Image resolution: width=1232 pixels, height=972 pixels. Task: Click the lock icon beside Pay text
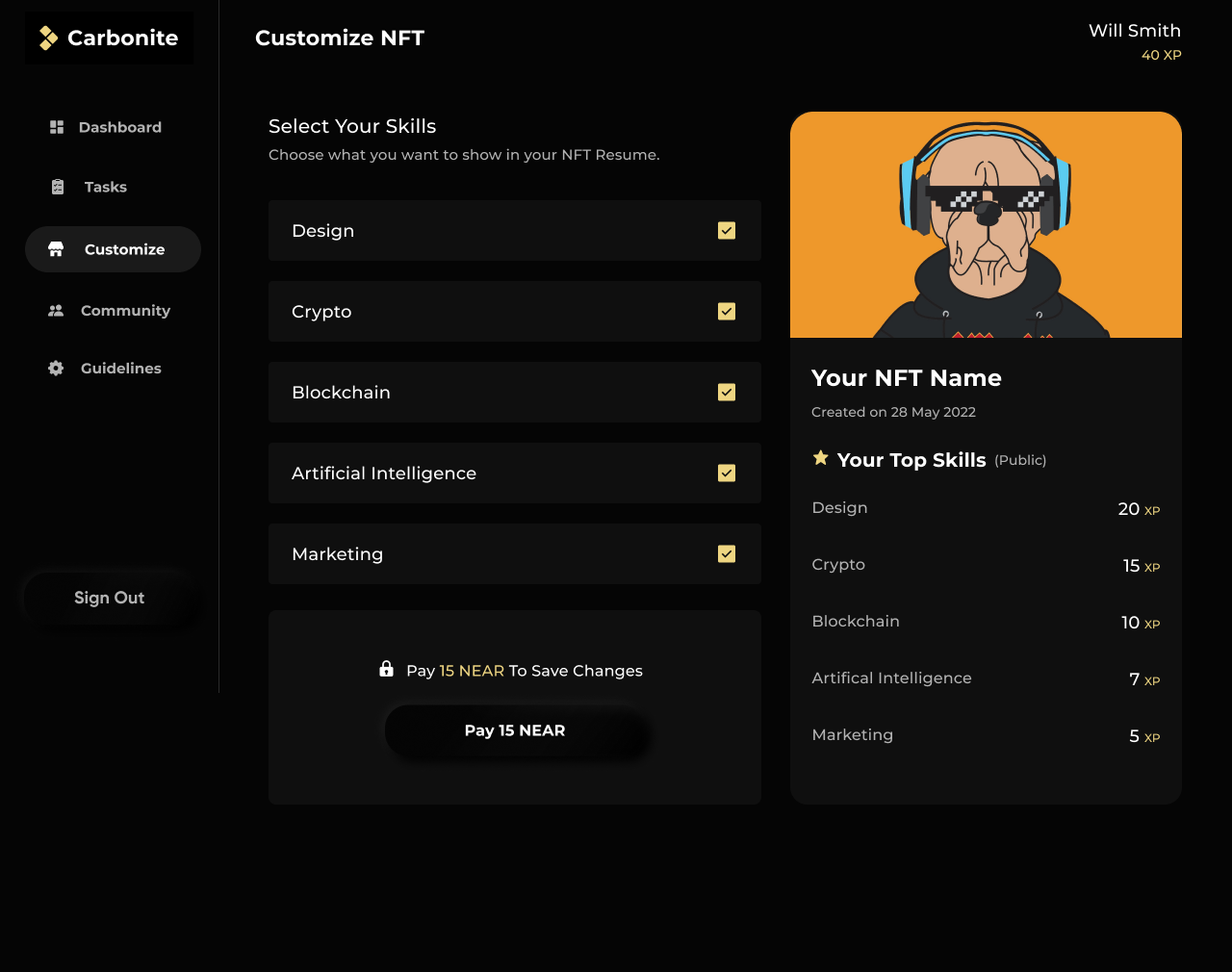pos(386,669)
